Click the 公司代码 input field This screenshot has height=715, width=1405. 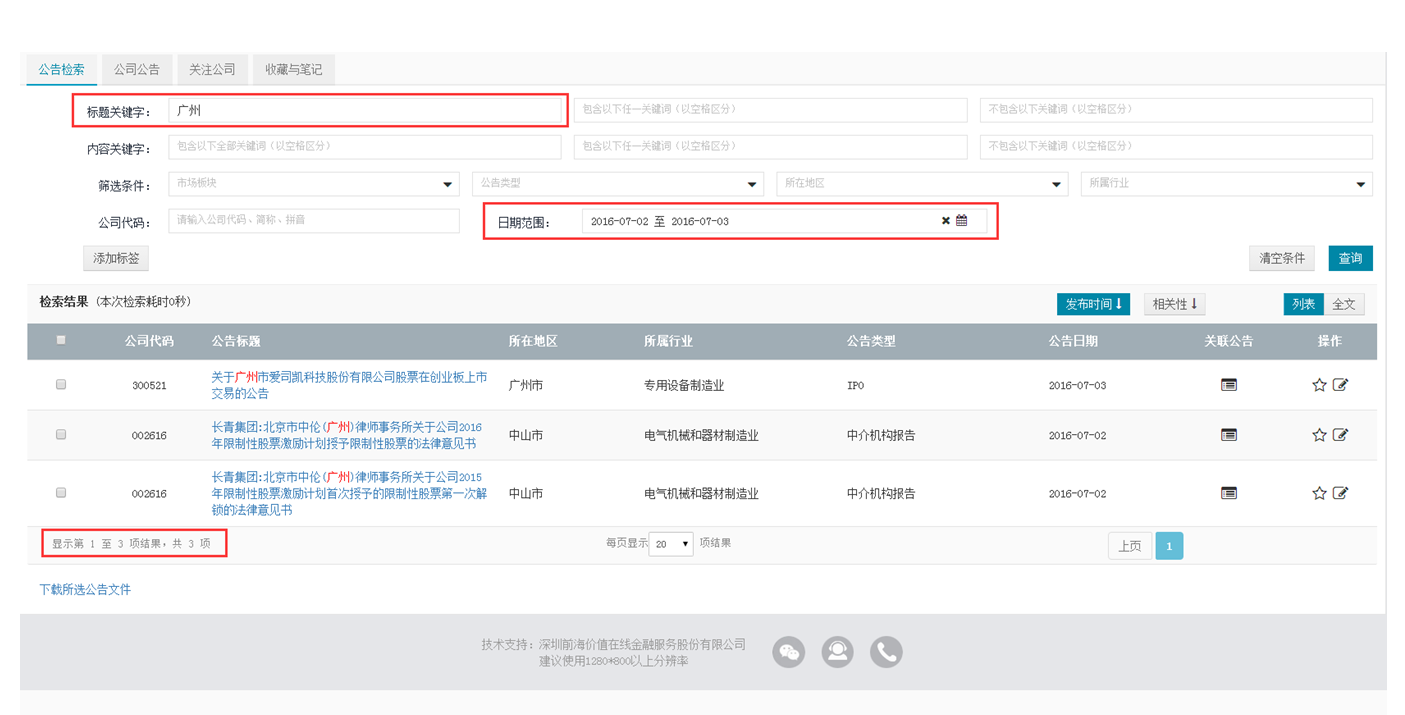(314, 220)
